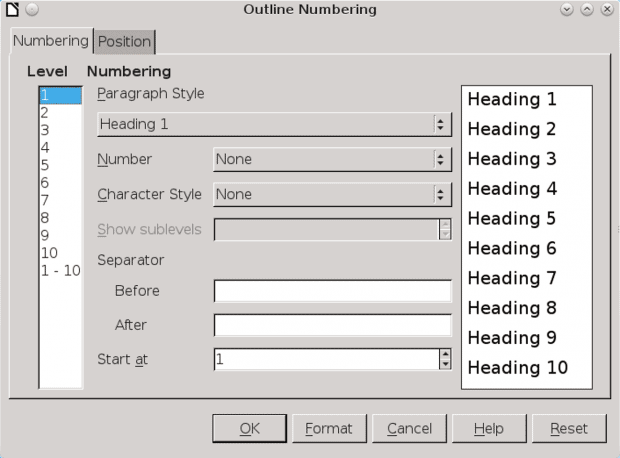The image size is (620, 458).
Task: Click the OK button
Action: tap(250, 428)
